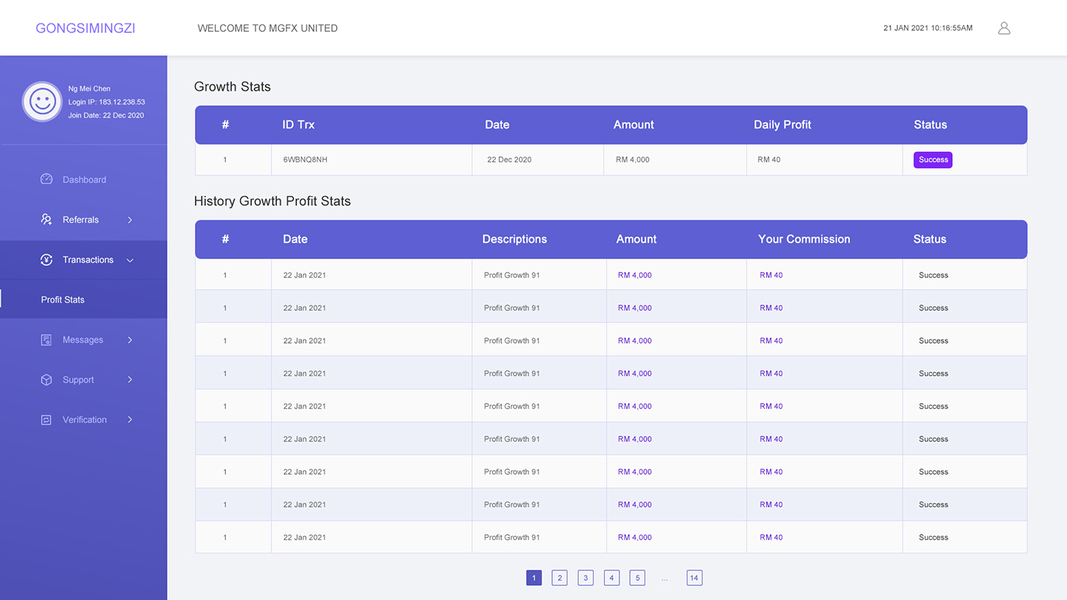Expand the Verification submenu chevron
Viewport: 1067px width, 600px height.
pyautogui.click(x=130, y=420)
